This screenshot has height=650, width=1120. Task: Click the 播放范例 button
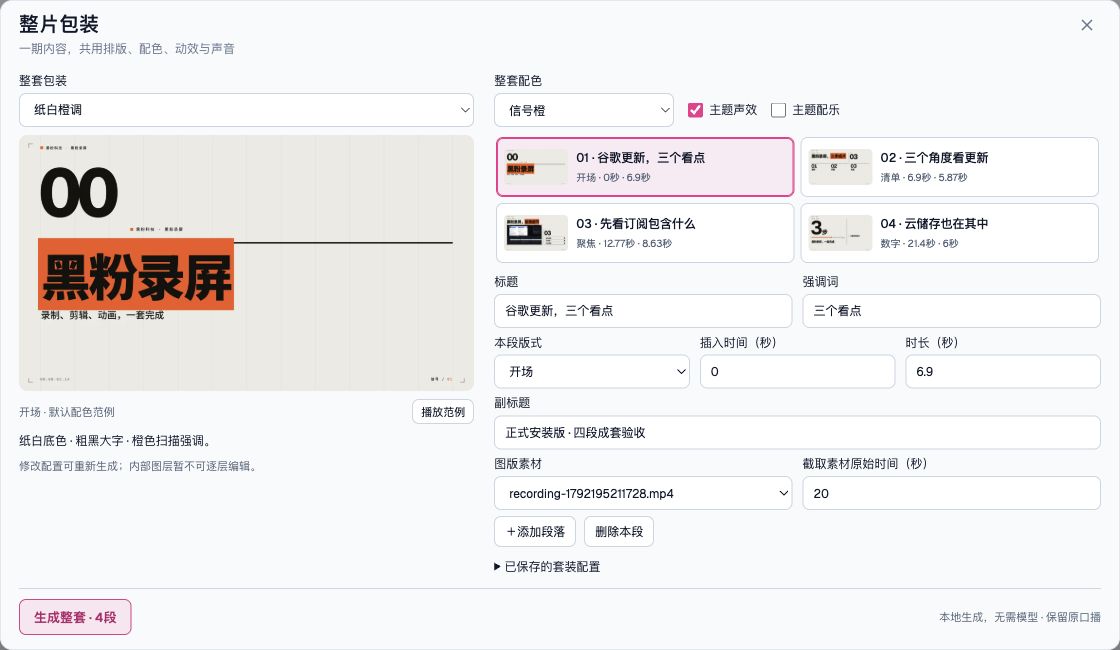443,411
